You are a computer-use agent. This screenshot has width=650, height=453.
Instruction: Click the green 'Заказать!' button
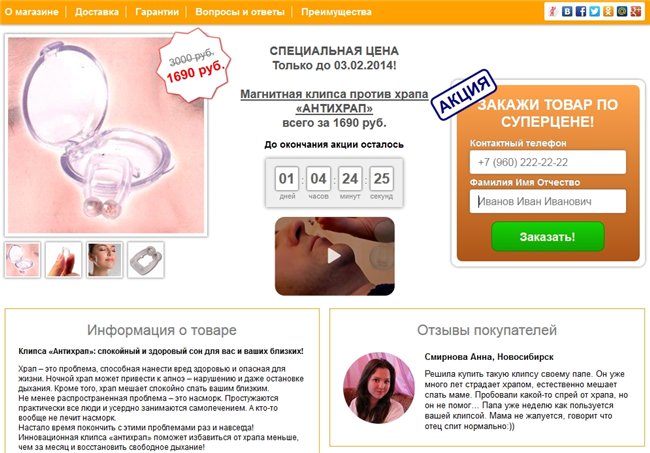pos(548,237)
